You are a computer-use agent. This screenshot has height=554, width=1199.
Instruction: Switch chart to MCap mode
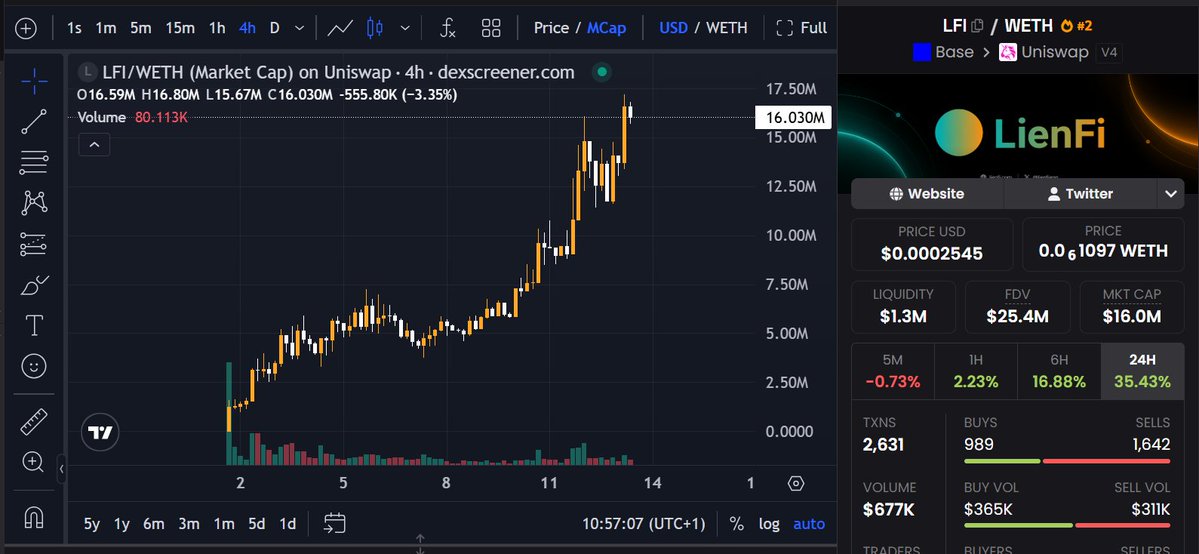point(606,28)
